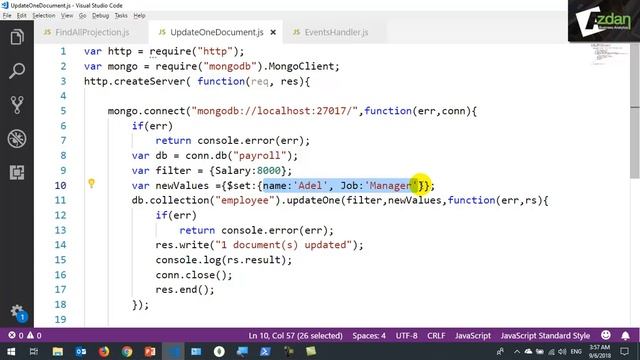Open Sticky Notes from the taskbar
The width and height of the screenshot is (640, 360).
[311, 351]
